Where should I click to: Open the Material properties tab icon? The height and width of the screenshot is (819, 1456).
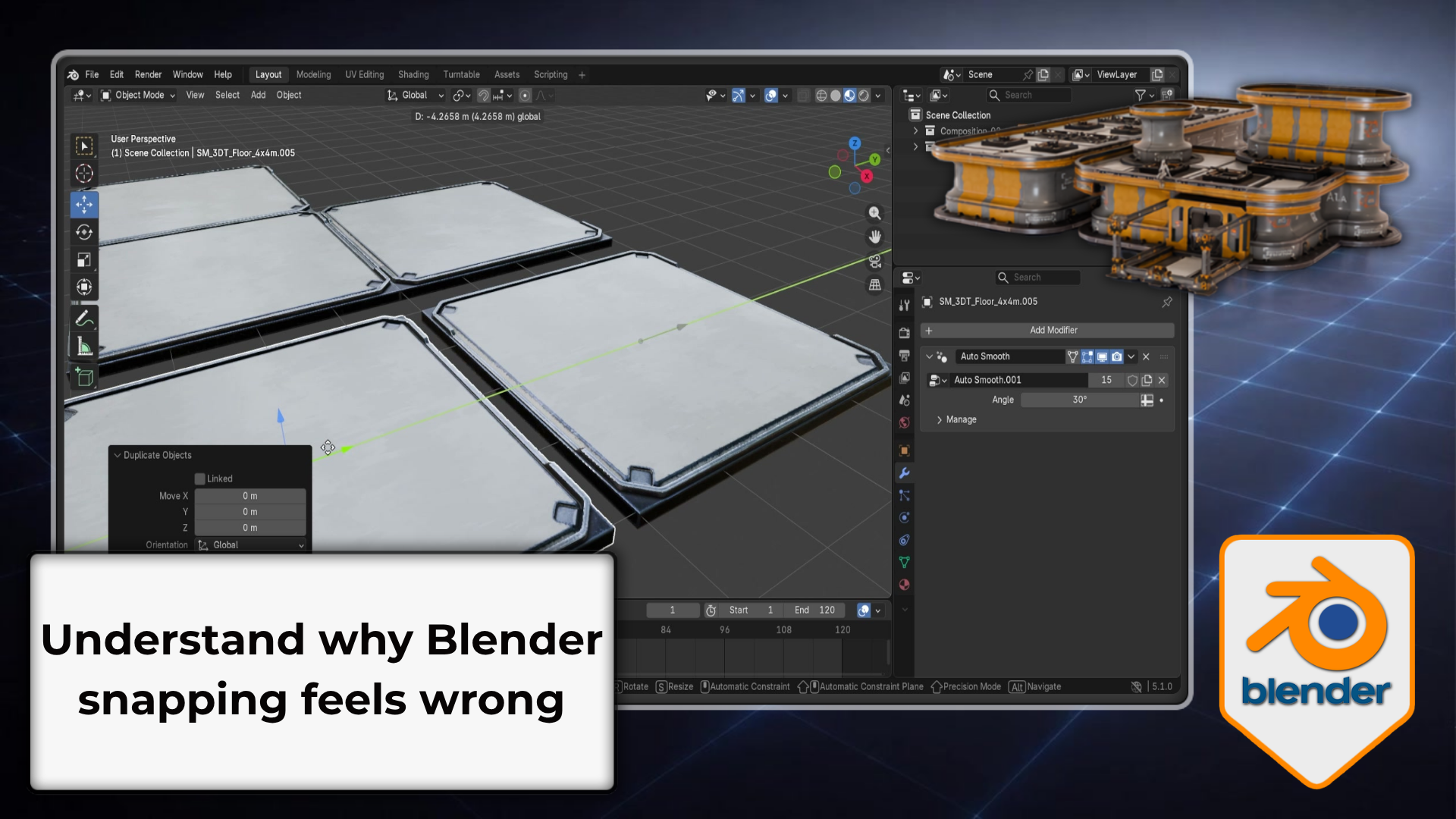904,585
